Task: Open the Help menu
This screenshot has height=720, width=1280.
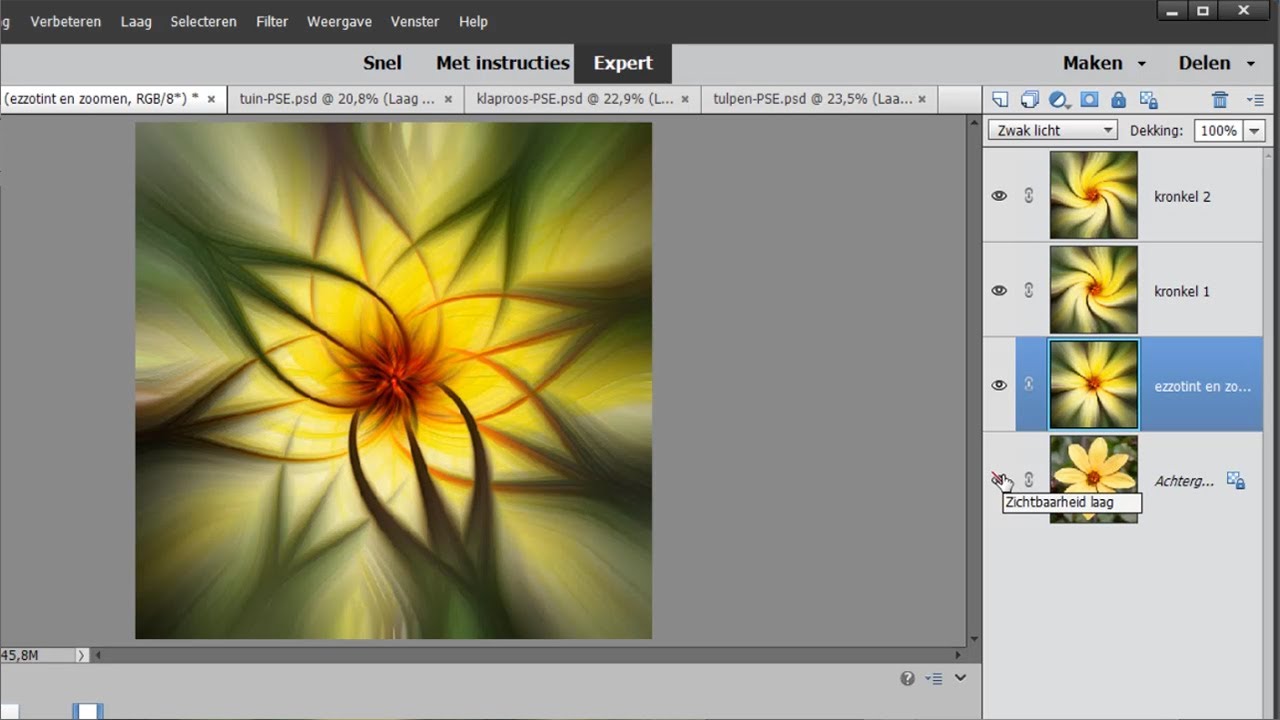Action: point(473,21)
